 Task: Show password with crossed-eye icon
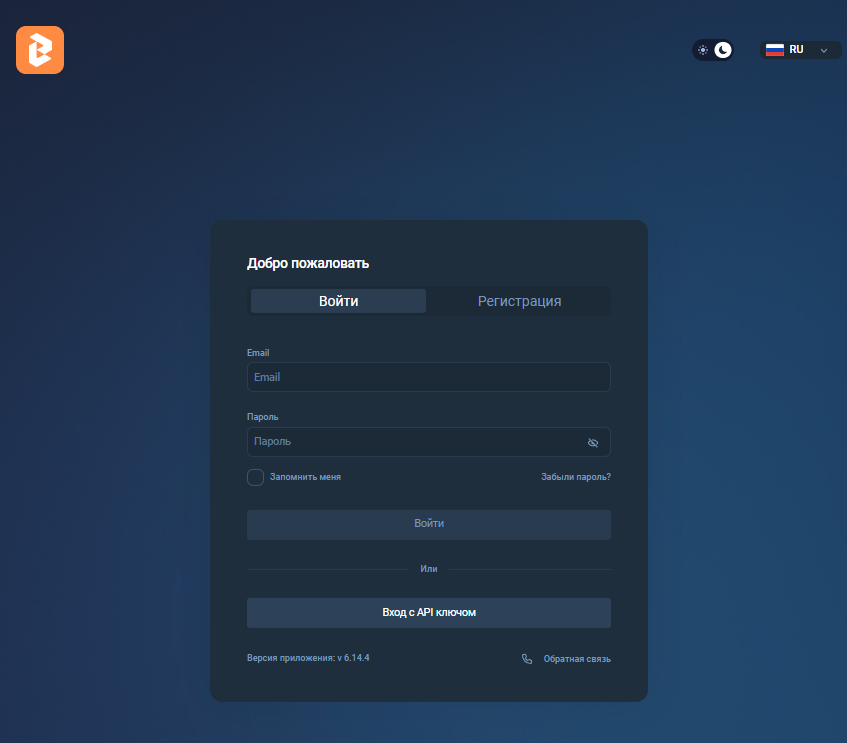(x=593, y=443)
